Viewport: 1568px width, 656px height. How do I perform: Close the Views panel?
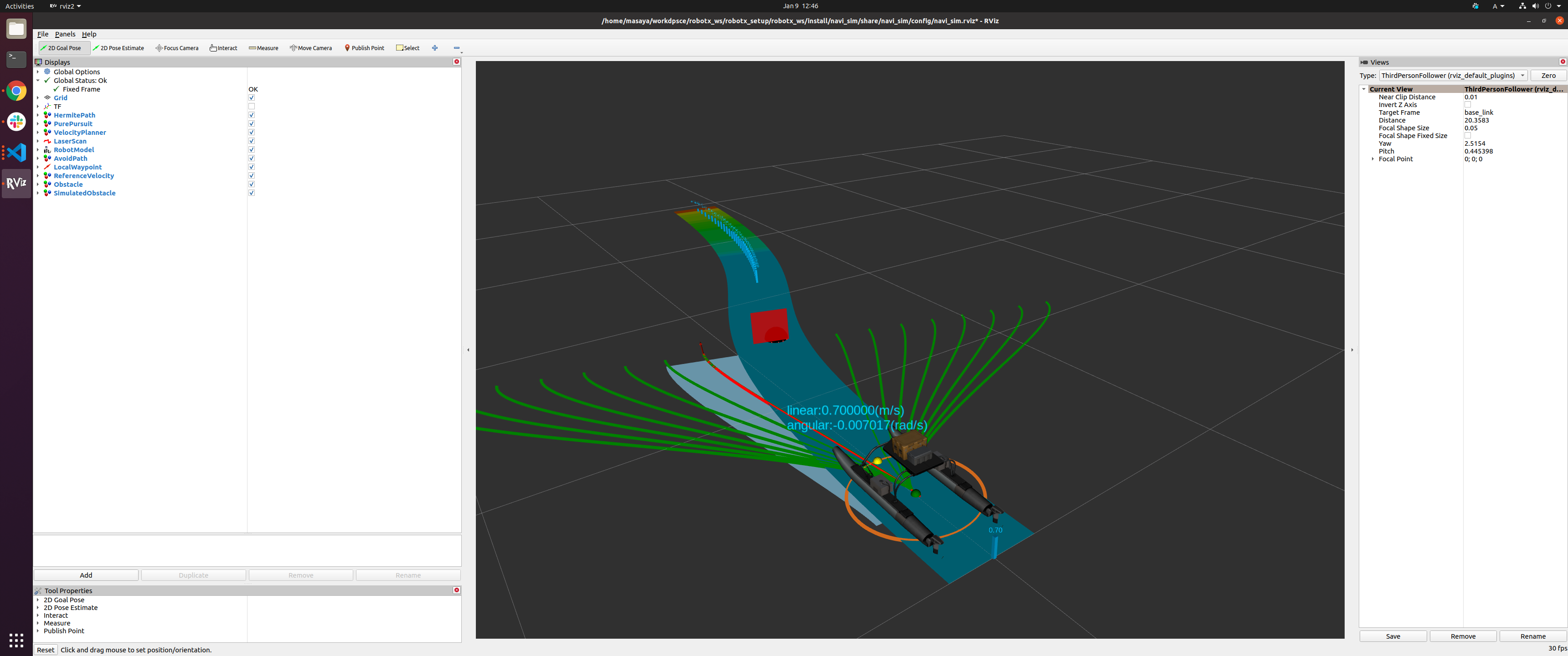pyautogui.click(x=1563, y=62)
